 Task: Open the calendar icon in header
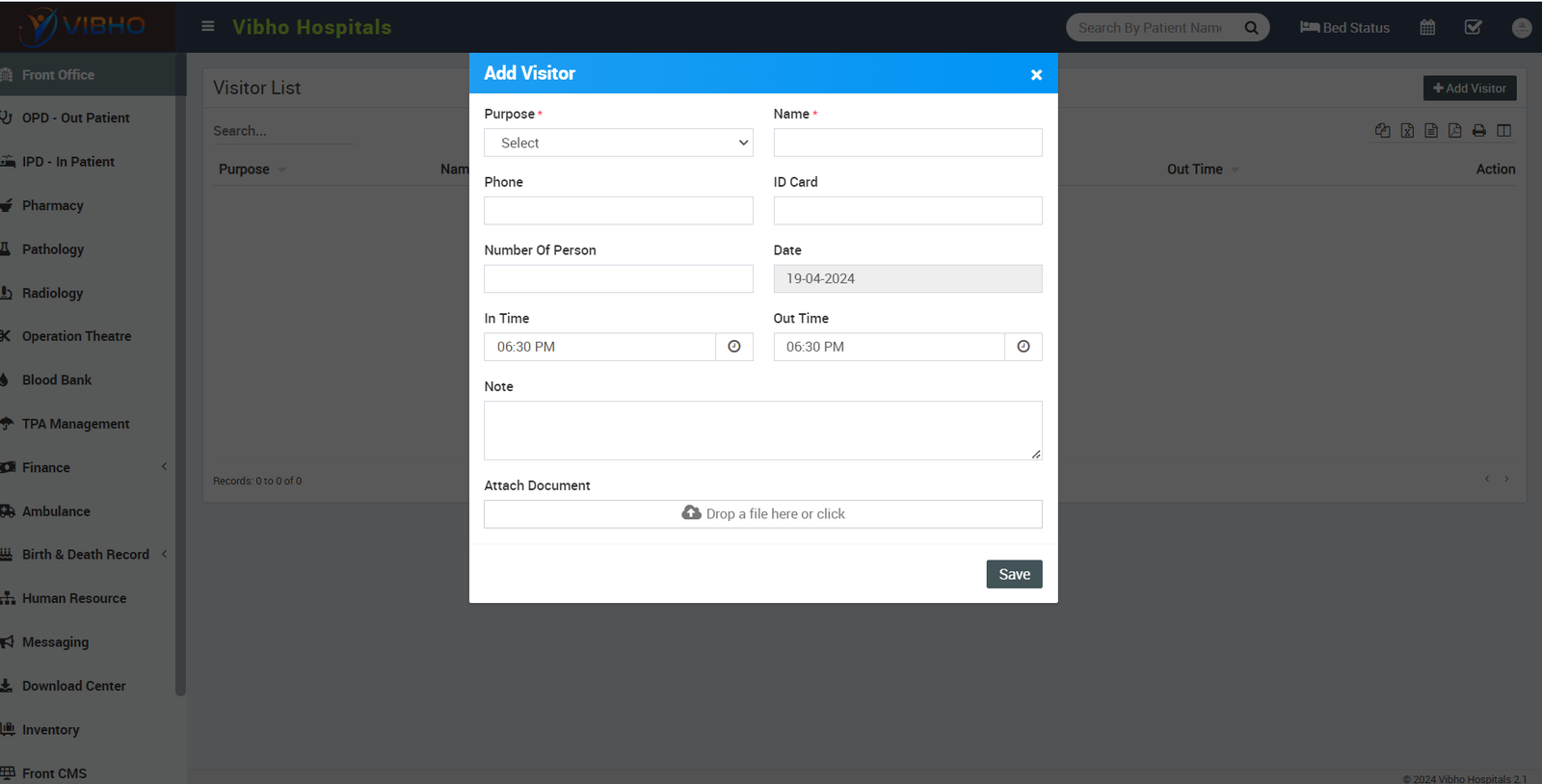[x=1427, y=28]
